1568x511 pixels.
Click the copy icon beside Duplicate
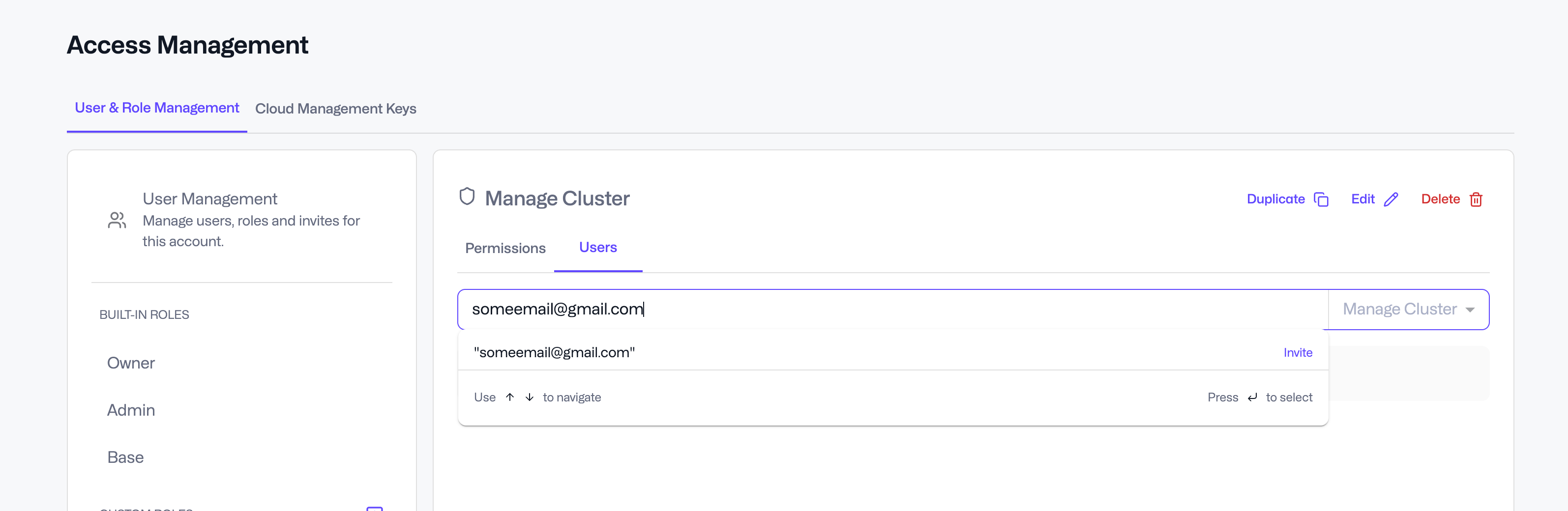[x=1321, y=199]
